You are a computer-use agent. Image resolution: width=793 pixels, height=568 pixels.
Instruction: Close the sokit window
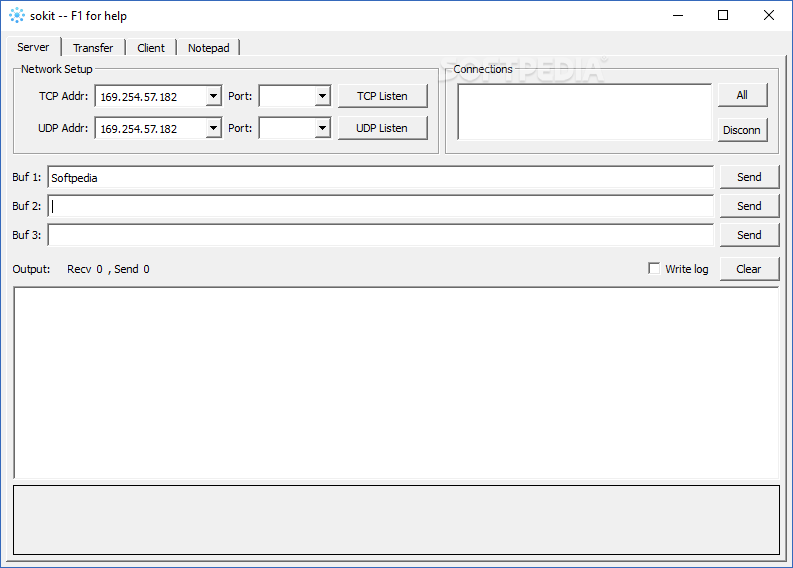click(x=769, y=16)
